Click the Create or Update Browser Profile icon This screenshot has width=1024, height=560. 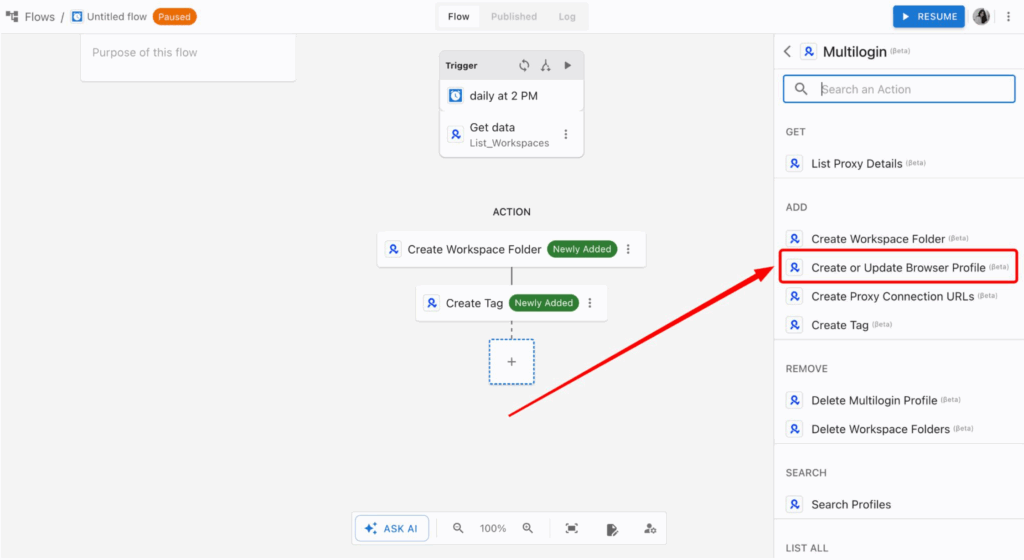point(795,268)
